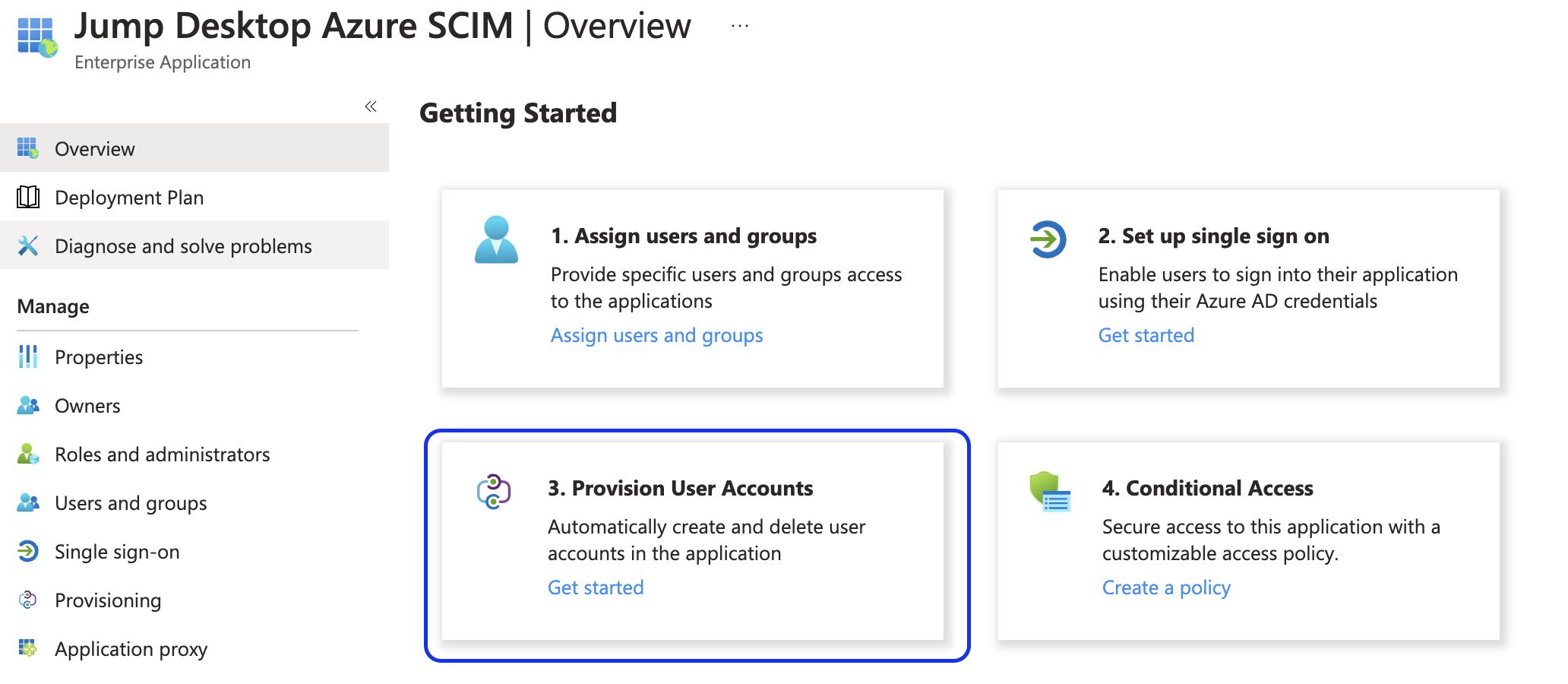Click the Properties bars icon
This screenshot has height=684, width=1568.
(28, 356)
